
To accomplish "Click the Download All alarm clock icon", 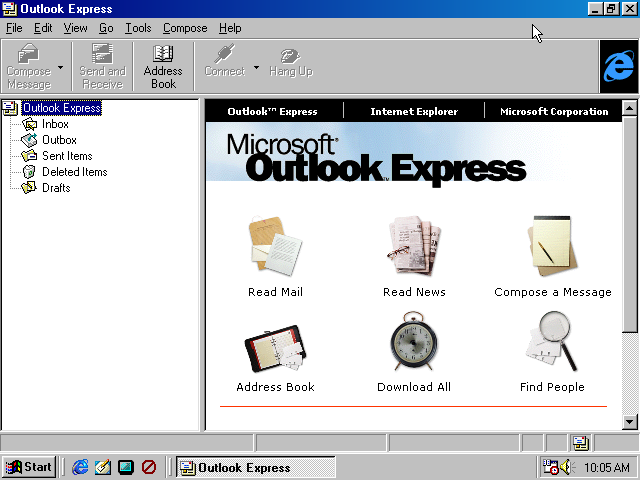I will [413, 341].
